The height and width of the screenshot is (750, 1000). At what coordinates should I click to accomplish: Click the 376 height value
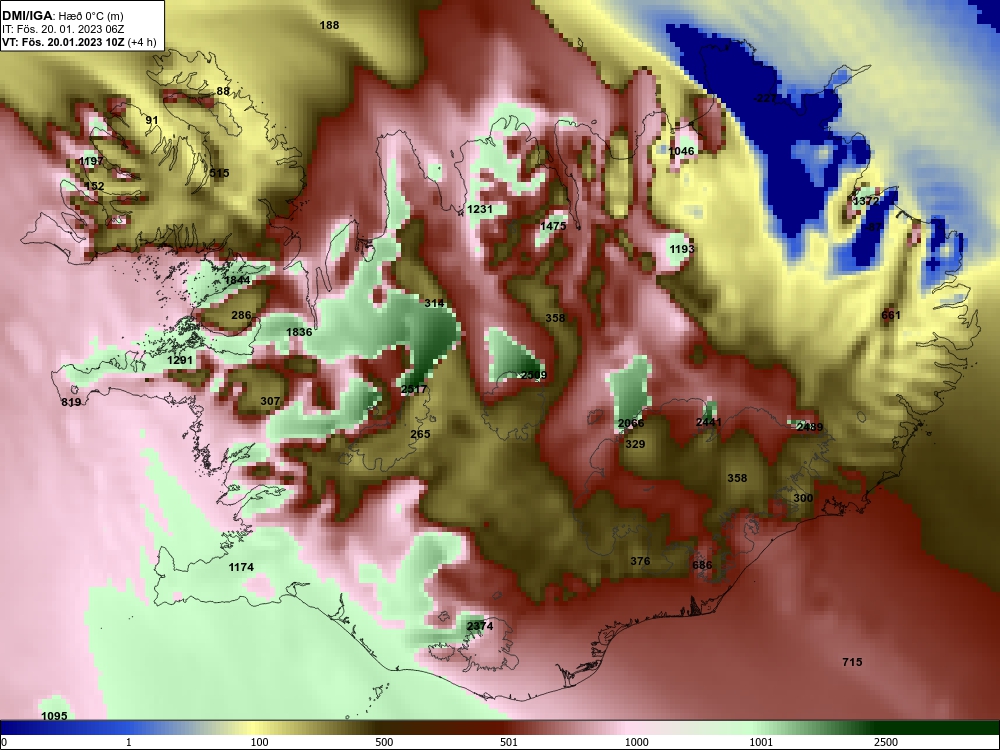click(x=640, y=561)
